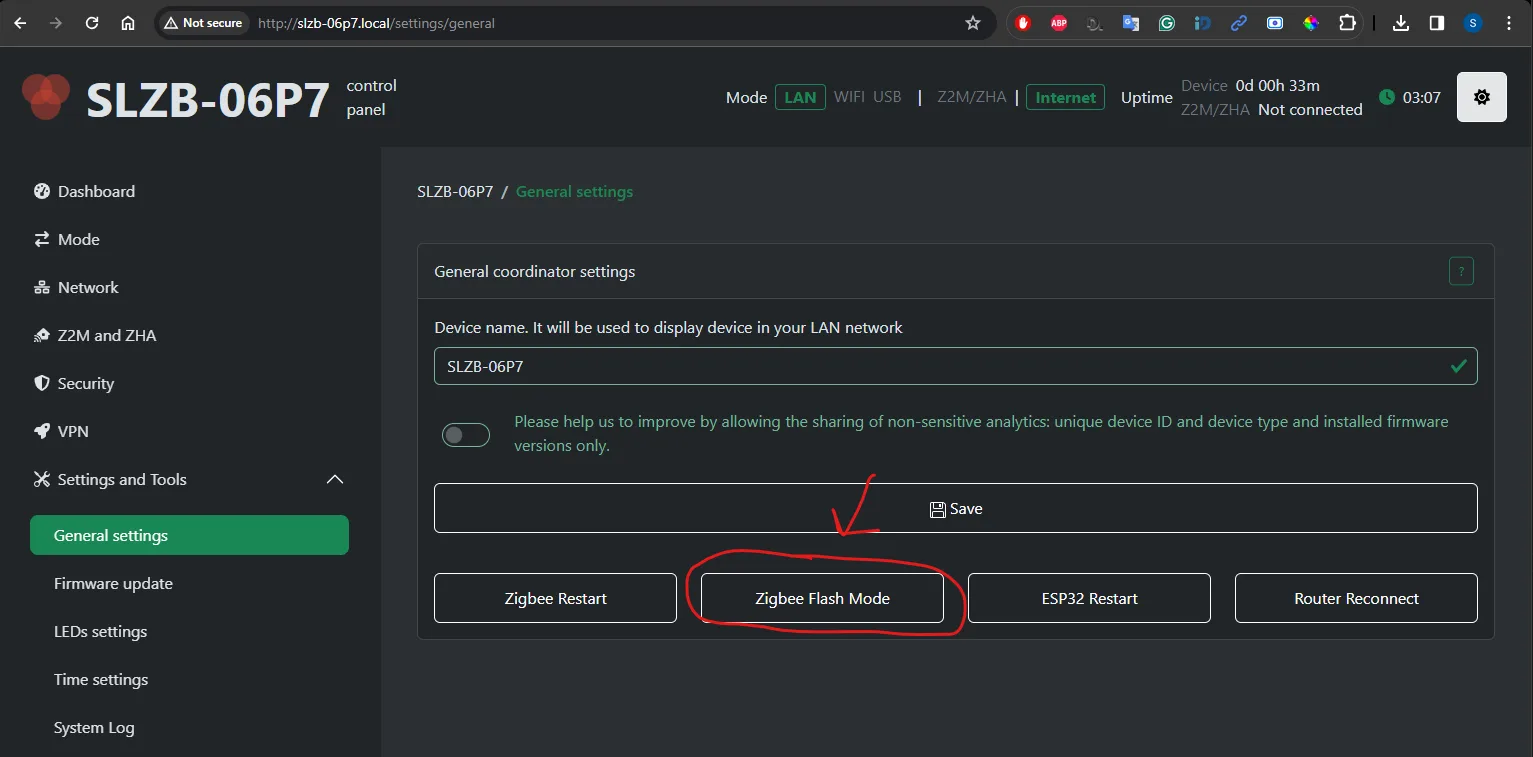Click the browser downloads icon
Viewport: 1533px width, 757px height.
point(1401,23)
